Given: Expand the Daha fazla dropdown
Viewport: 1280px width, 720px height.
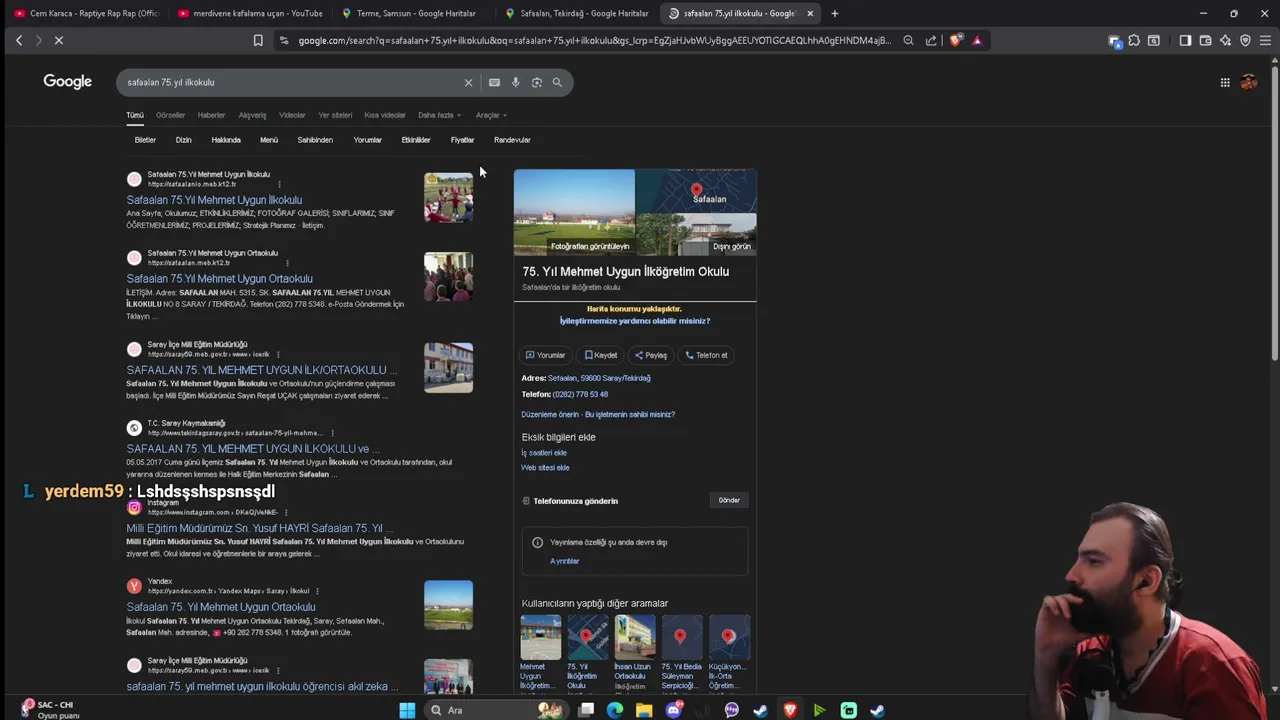Looking at the screenshot, I should tap(439, 115).
